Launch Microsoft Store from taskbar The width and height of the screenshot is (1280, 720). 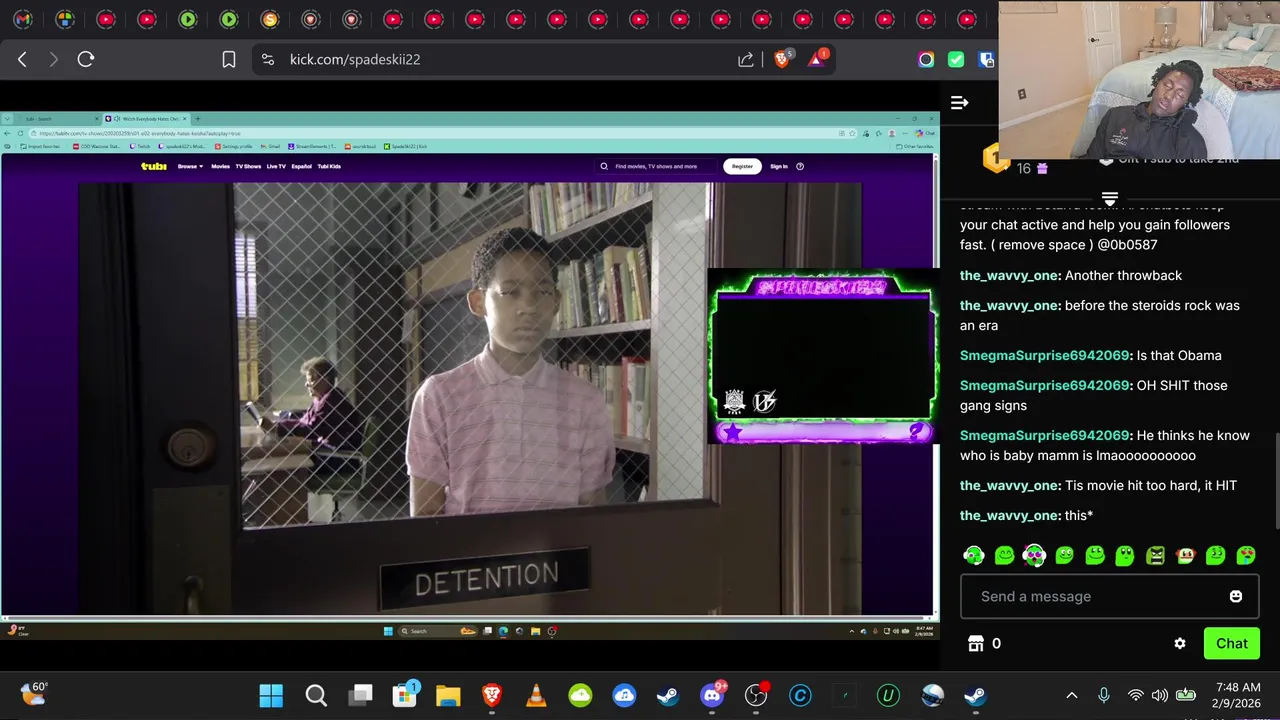coord(405,695)
